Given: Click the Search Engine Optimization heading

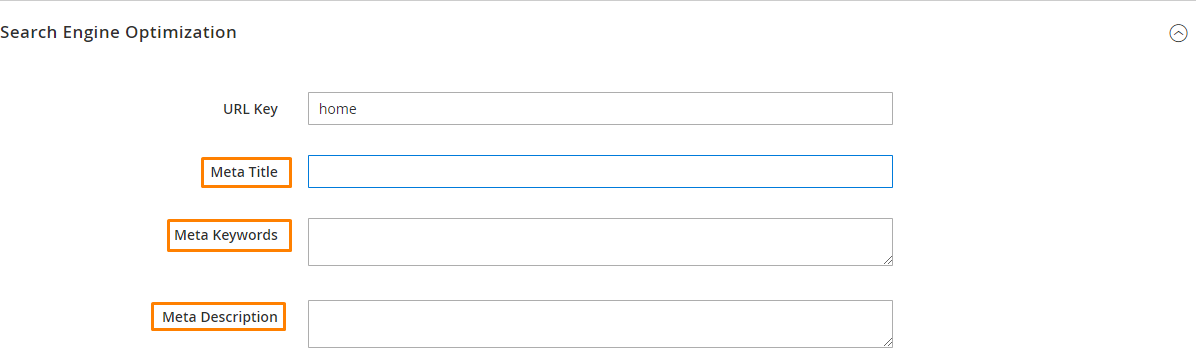Looking at the screenshot, I should click(x=118, y=33).
